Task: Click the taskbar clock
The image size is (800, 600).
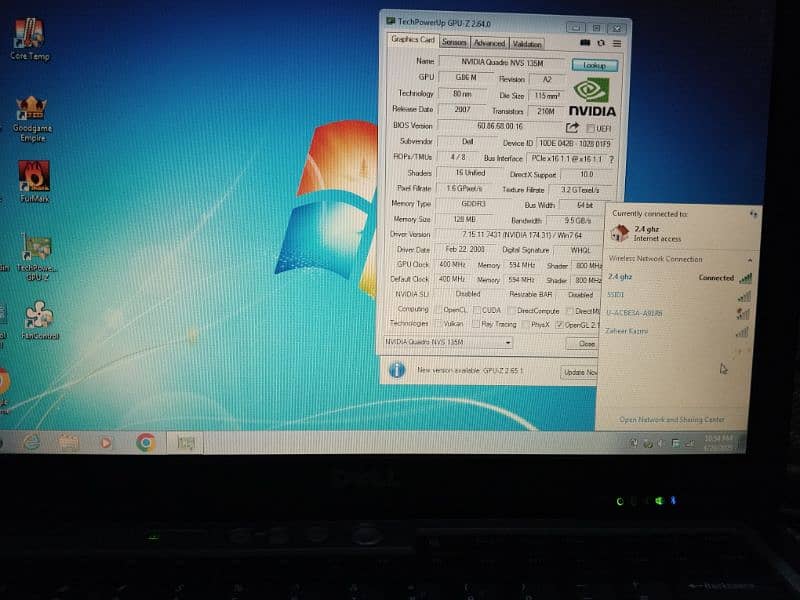Action: point(718,442)
